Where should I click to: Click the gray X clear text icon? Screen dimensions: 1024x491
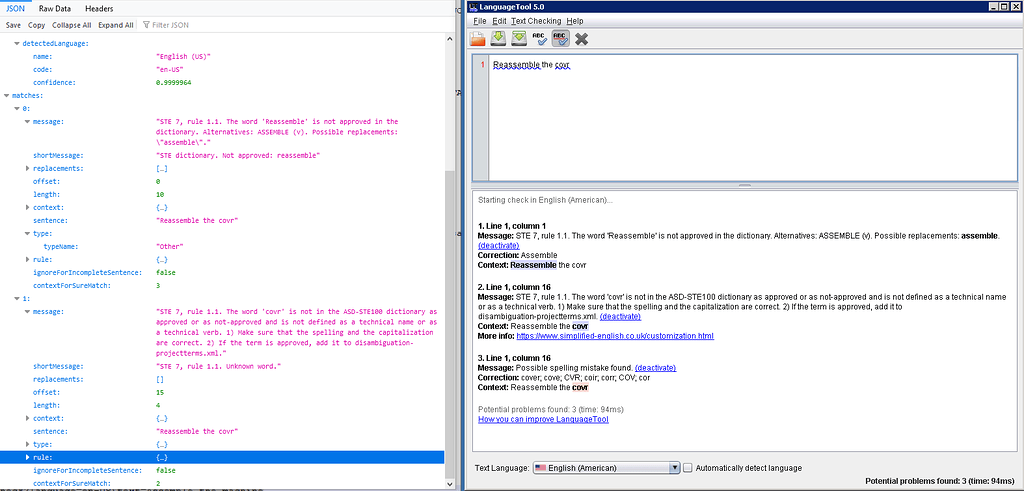click(x=581, y=39)
